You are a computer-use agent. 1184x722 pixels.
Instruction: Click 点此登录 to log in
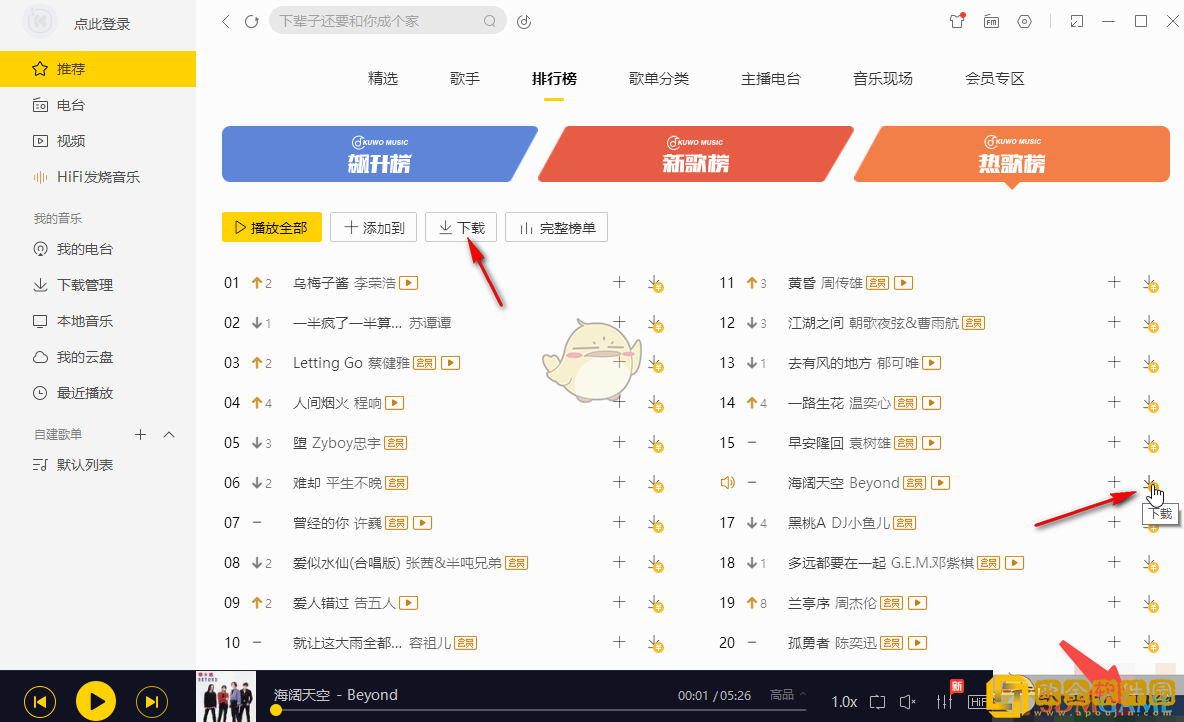click(102, 24)
